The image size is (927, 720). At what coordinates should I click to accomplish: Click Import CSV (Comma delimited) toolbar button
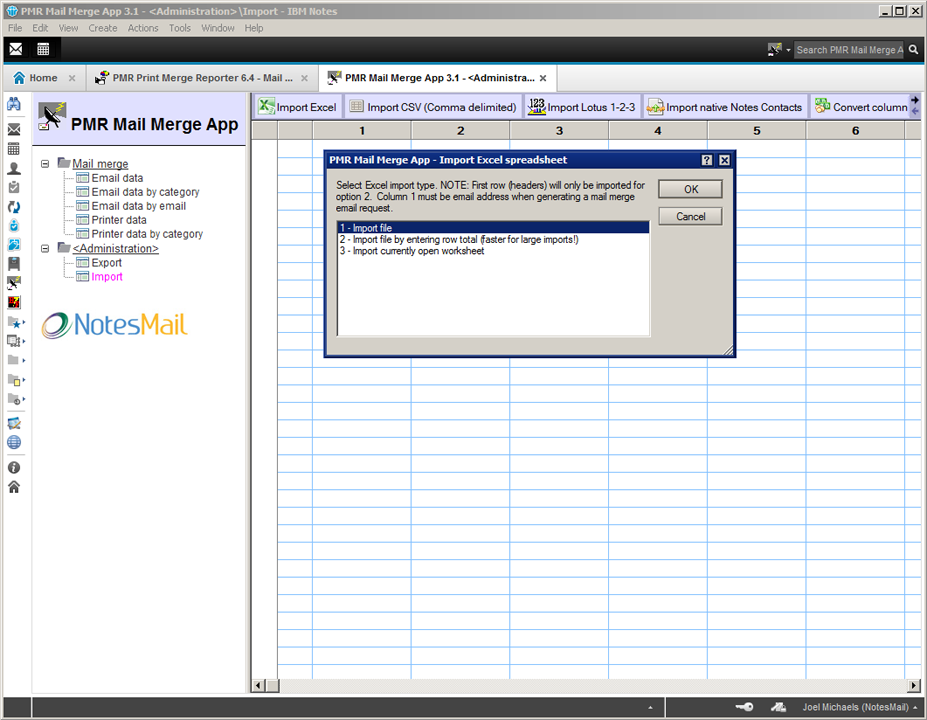(x=432, y=107)
